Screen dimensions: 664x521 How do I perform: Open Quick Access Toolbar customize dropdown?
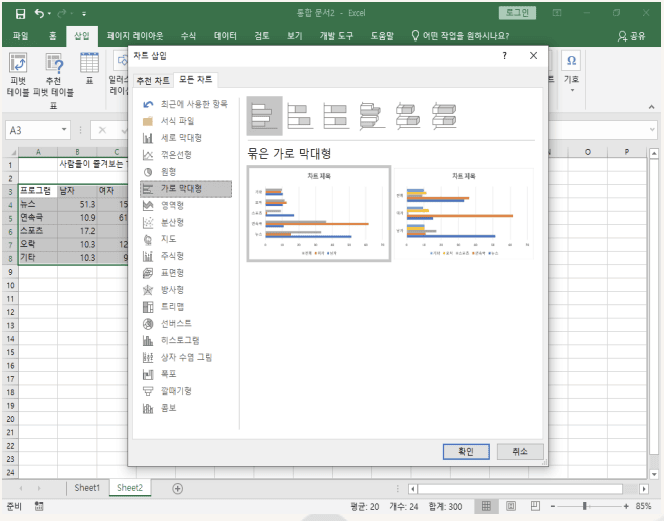pos(83,14)
